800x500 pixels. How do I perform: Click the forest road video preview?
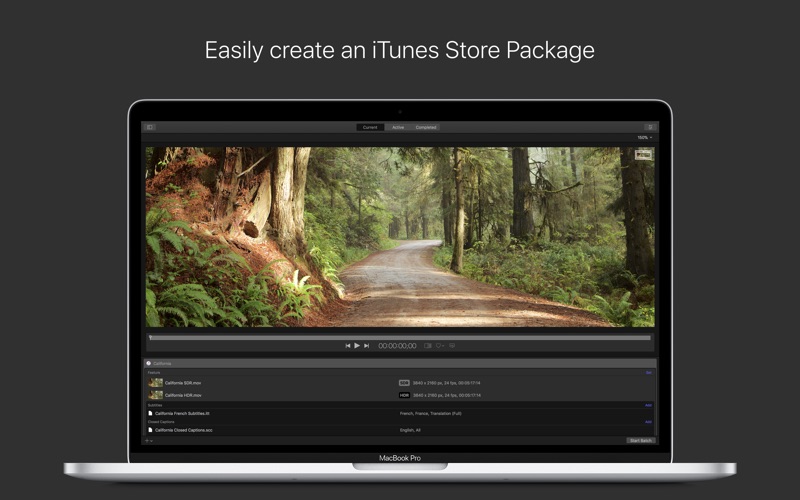pos(400,237)
